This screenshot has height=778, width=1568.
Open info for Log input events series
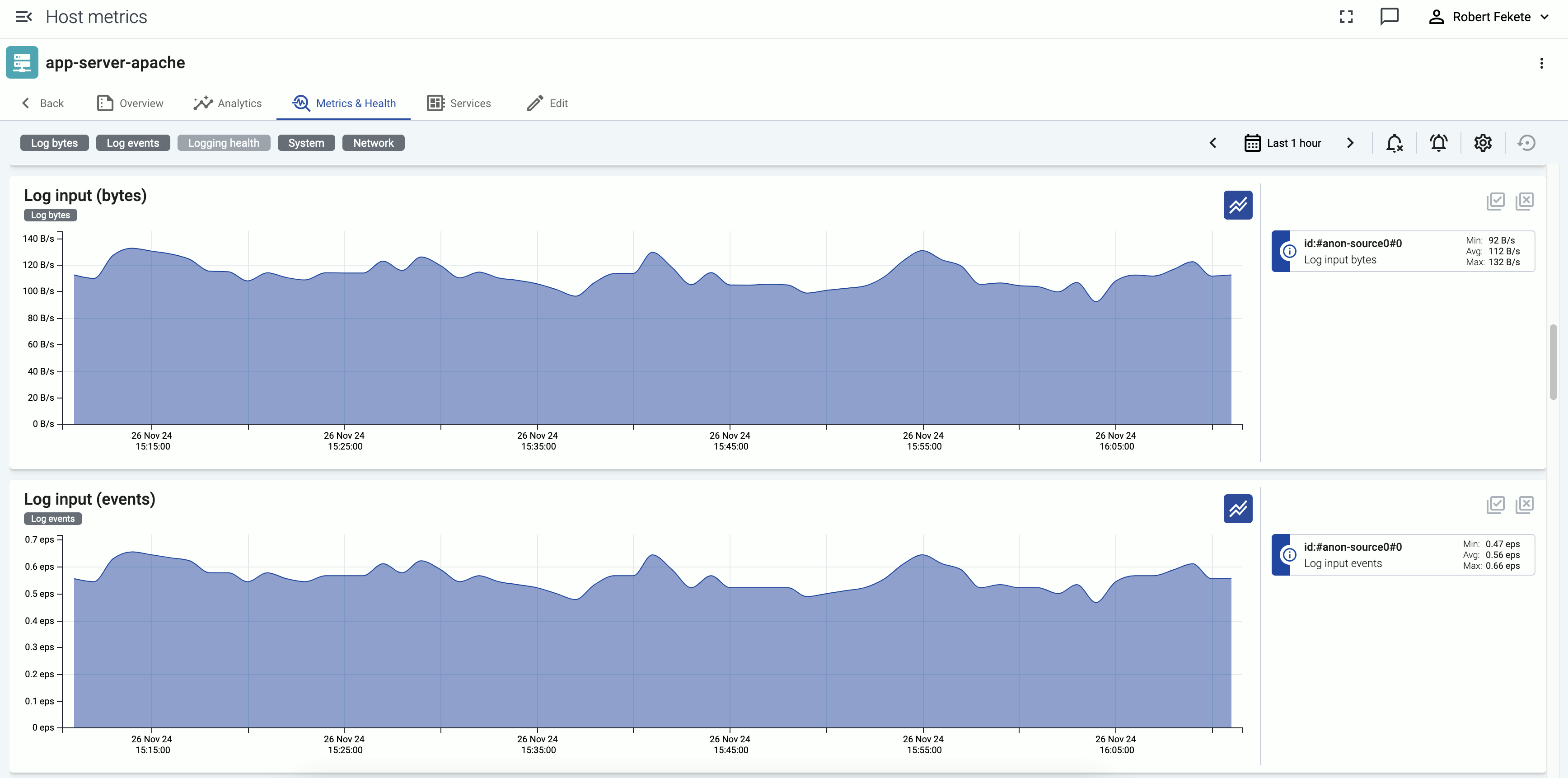(1289, 554)
